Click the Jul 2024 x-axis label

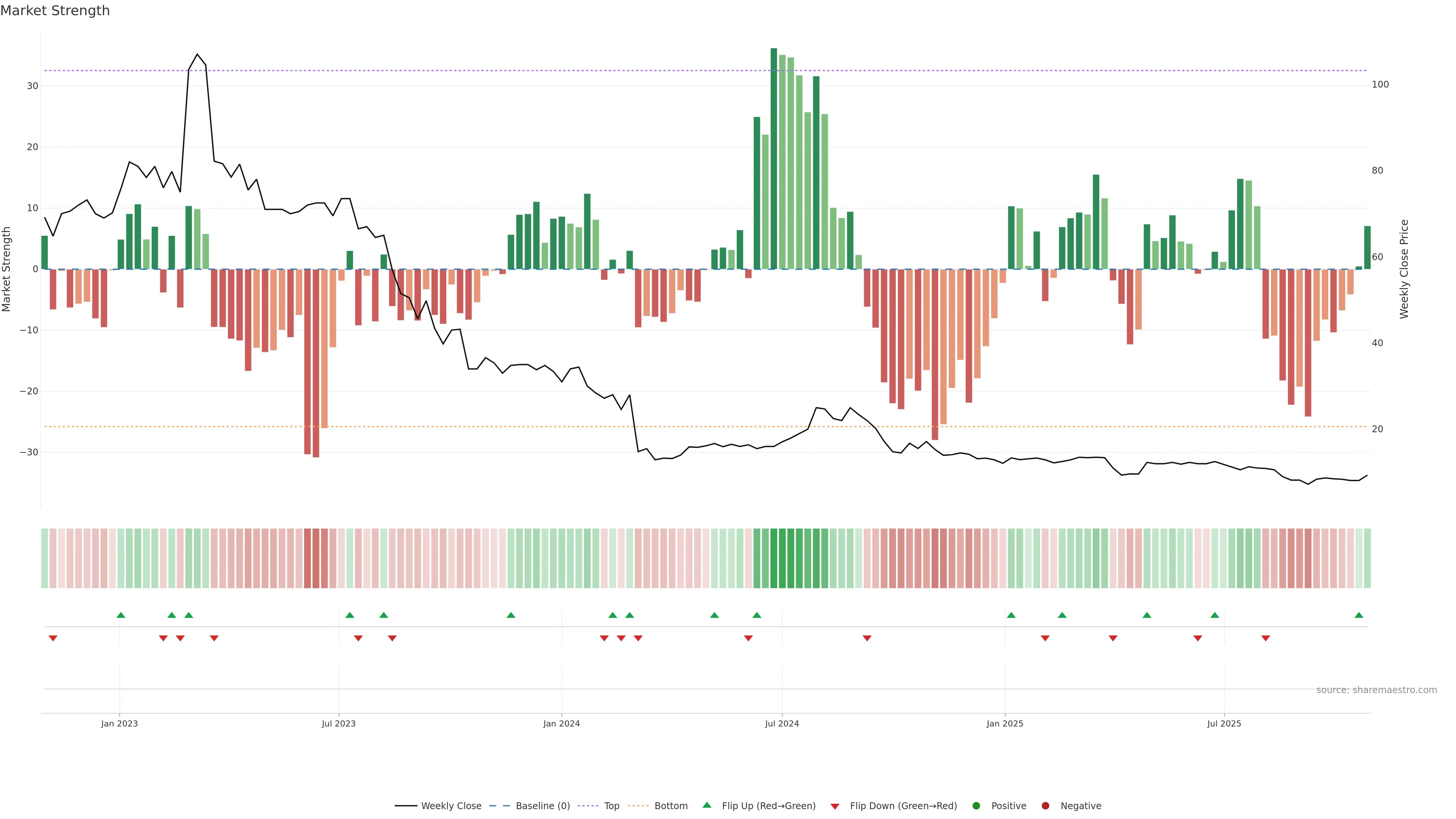point(782,723)
